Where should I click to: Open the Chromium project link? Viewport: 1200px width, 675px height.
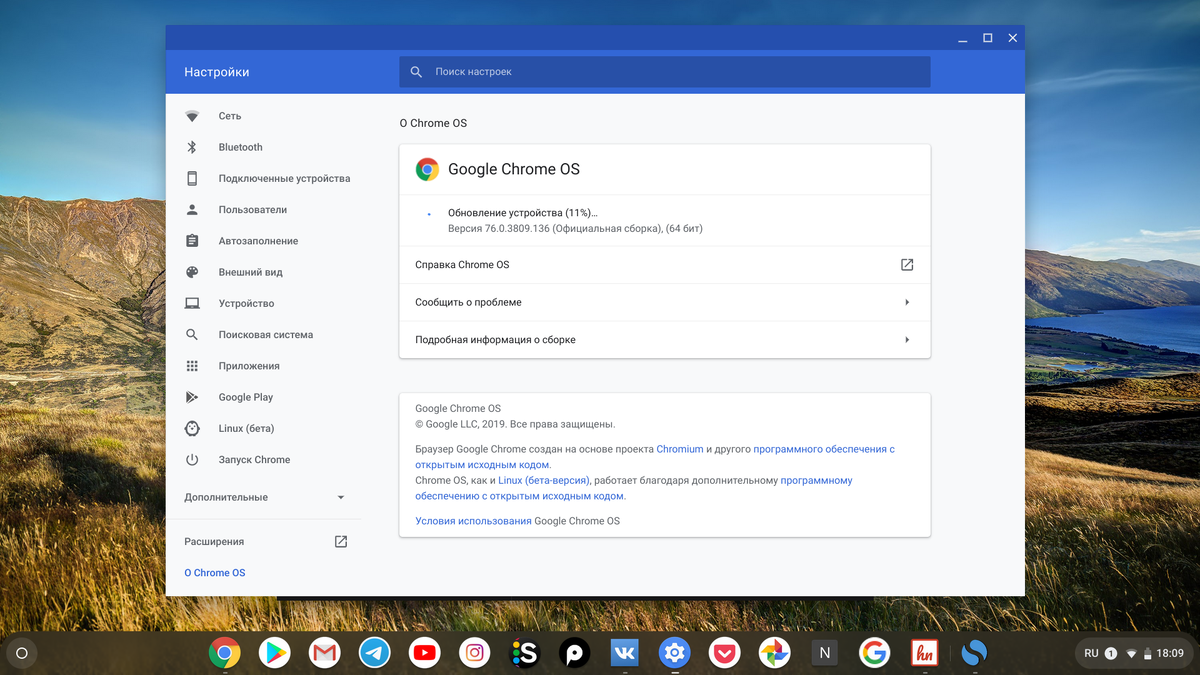tap(679, 448)
